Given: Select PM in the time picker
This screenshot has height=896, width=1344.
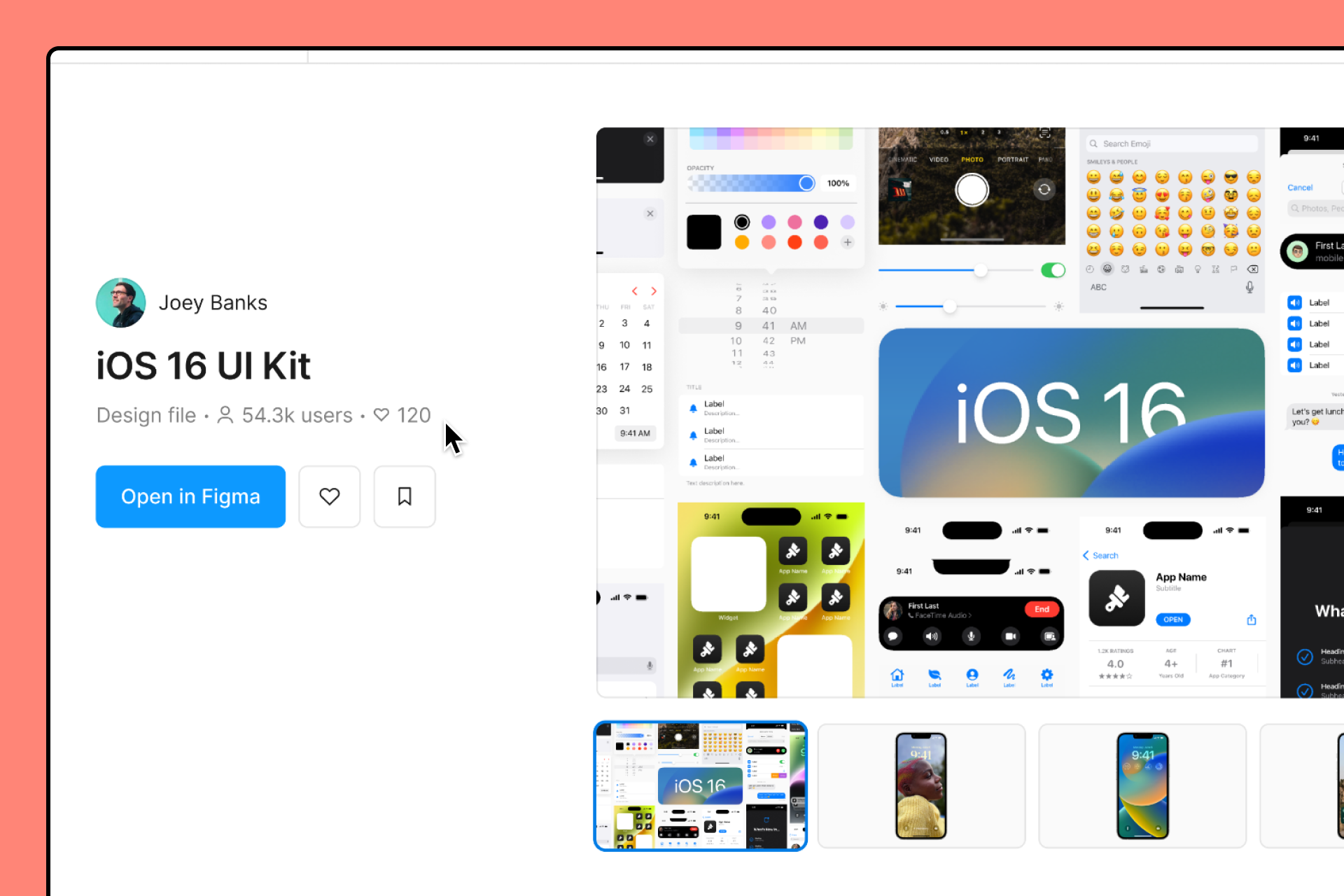Looking at the screenshot, I should click(798, 341).
